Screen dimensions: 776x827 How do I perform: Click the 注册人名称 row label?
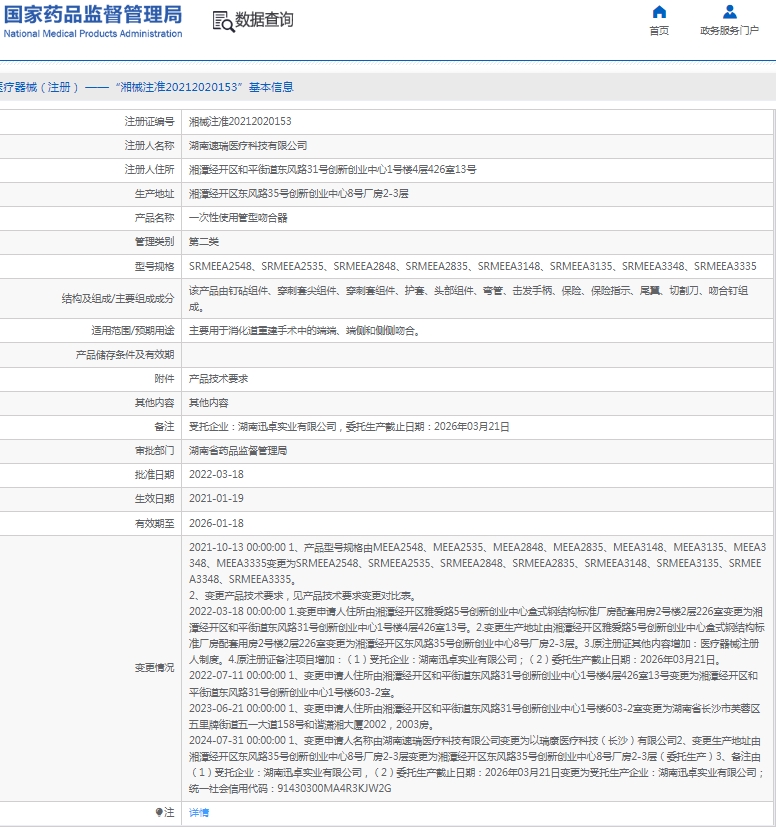149,146
